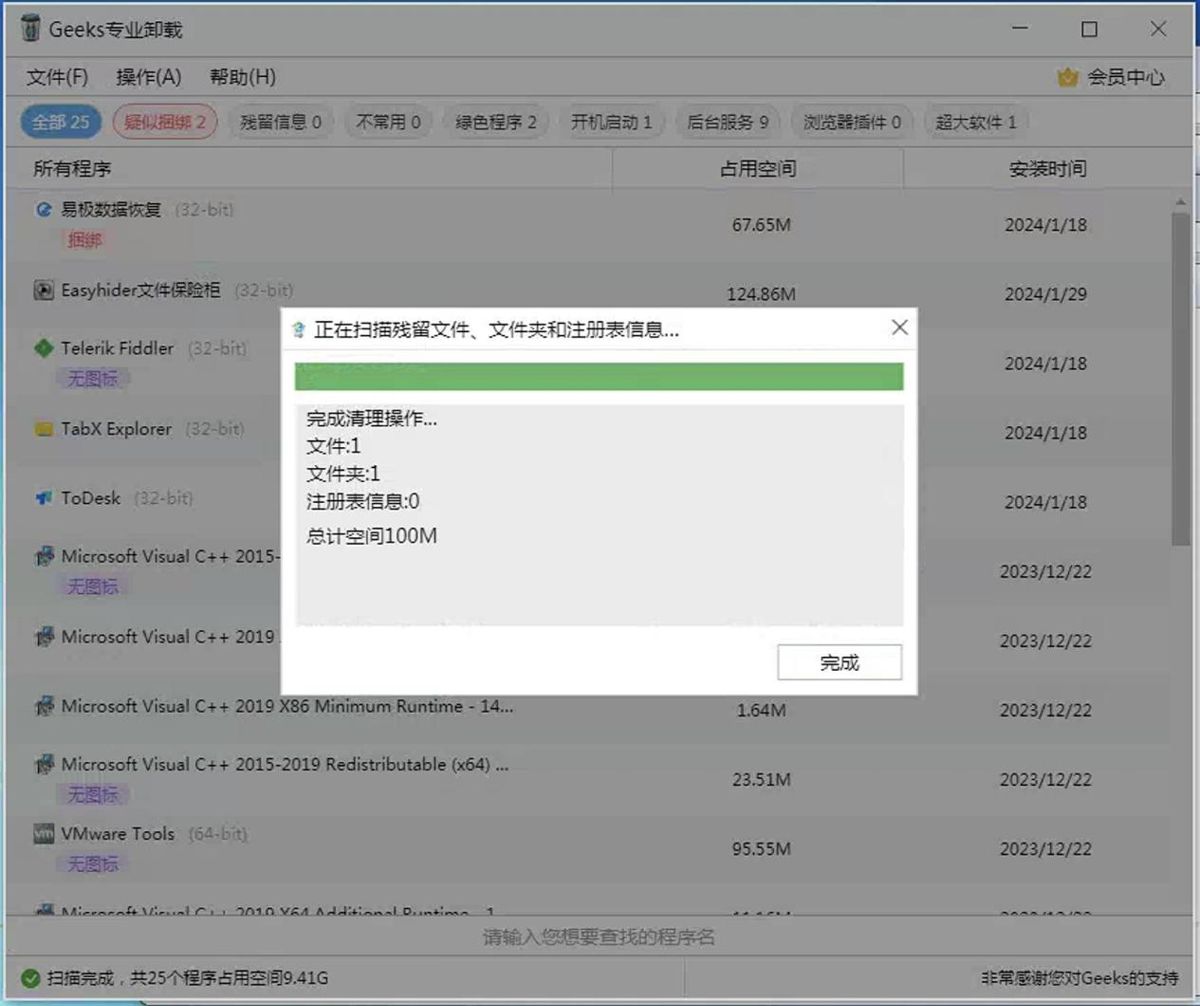This screenshot has height=1006, width=1200.
Task: Click 完成清理操作... text in dialog
Action: tap(372, 419)
